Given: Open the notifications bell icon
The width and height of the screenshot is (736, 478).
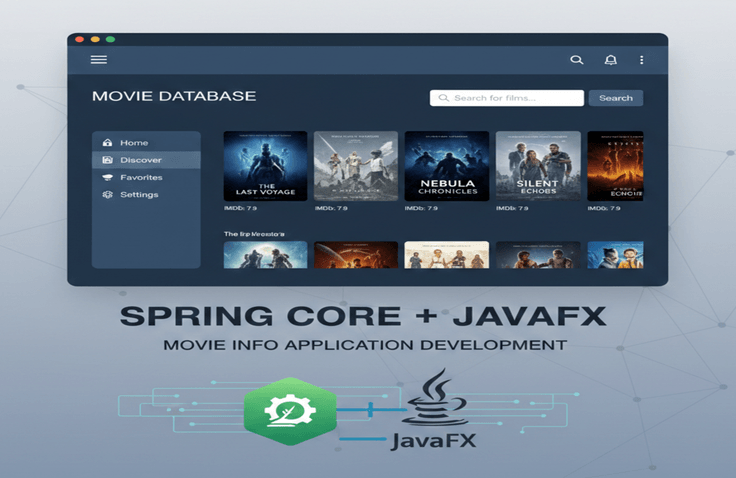Looking at the screenshot, I should tap(611, 60).
